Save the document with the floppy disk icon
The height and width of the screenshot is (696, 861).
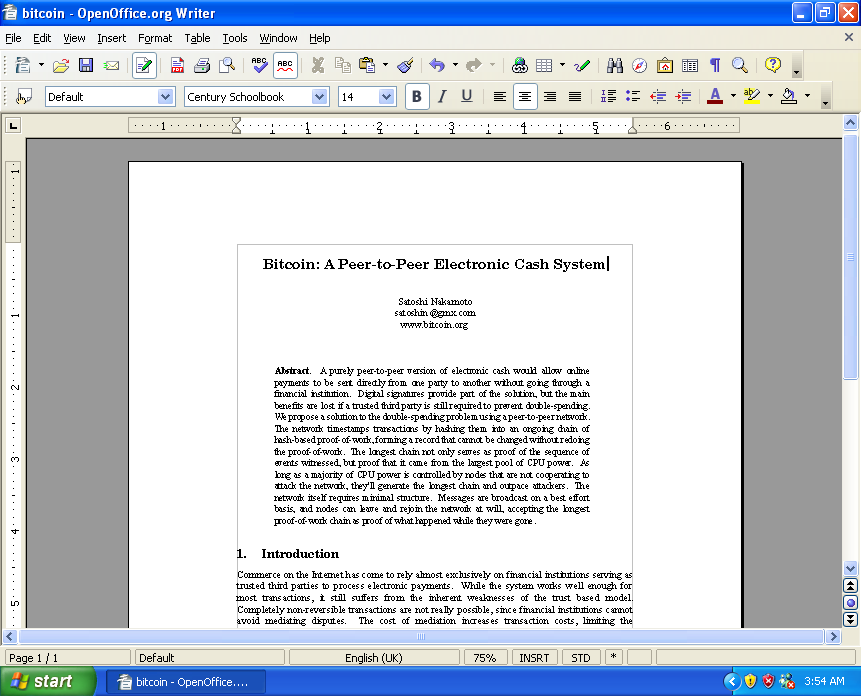click(x=86, y=65)
